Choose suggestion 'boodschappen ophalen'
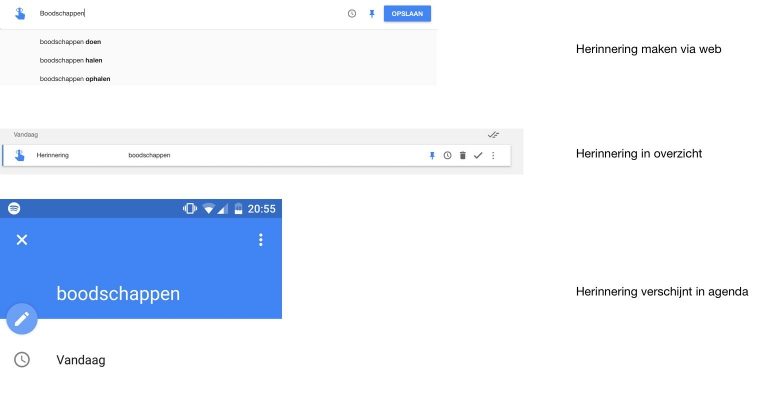Viewport: 770px width, 400px height. tap(75, 78)
